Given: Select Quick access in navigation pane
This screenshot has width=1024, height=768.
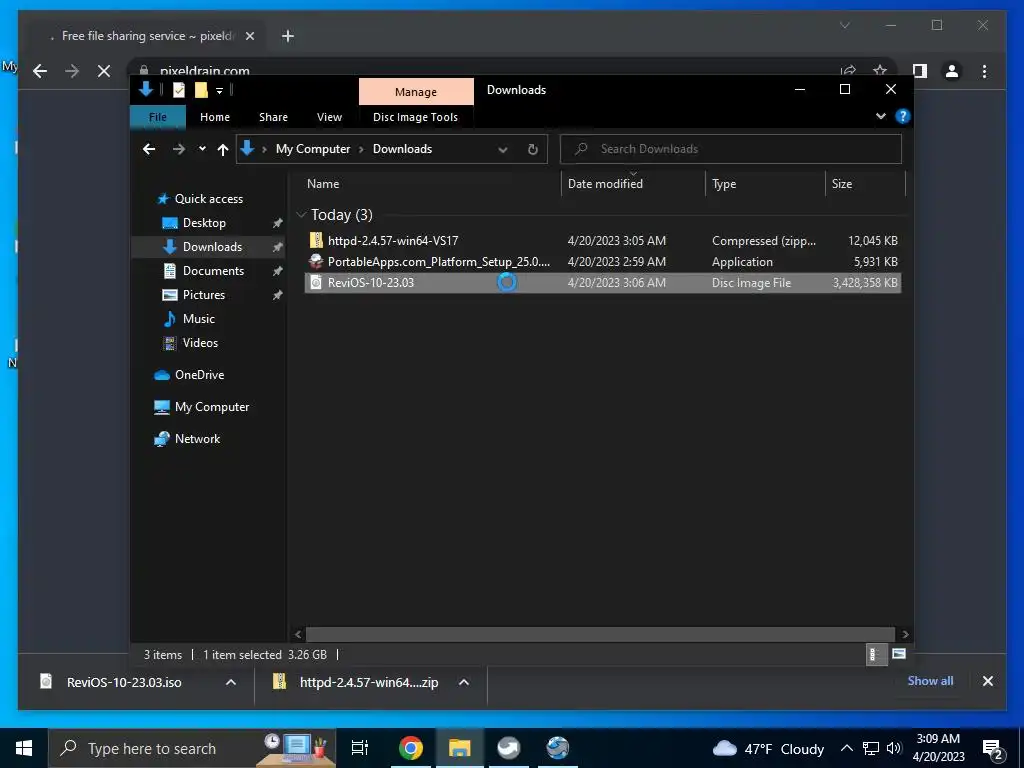Looking at the screenshot, I should (x=208, y=199).
